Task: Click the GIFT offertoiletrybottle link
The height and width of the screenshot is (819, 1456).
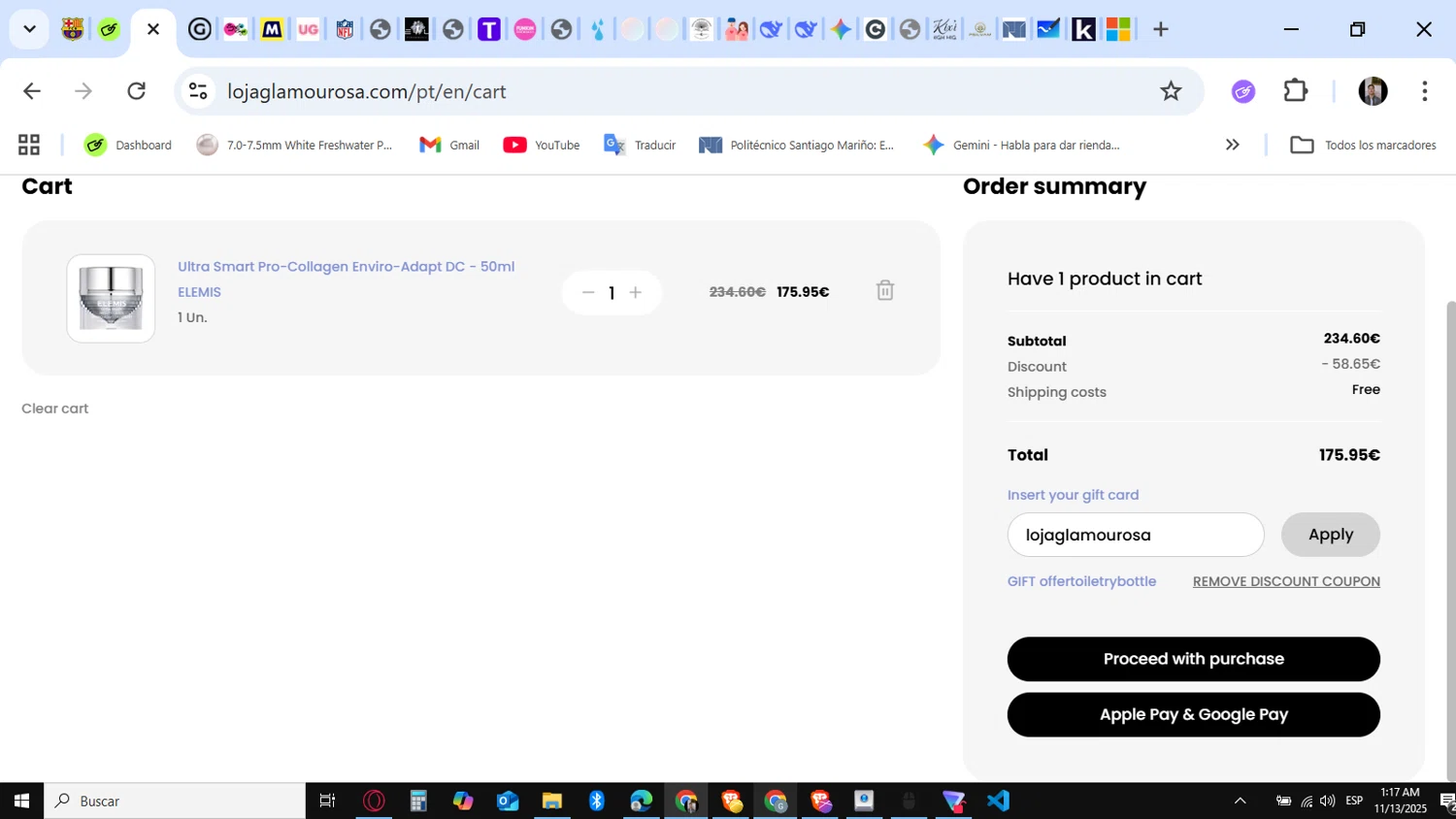Action: 1082,581
